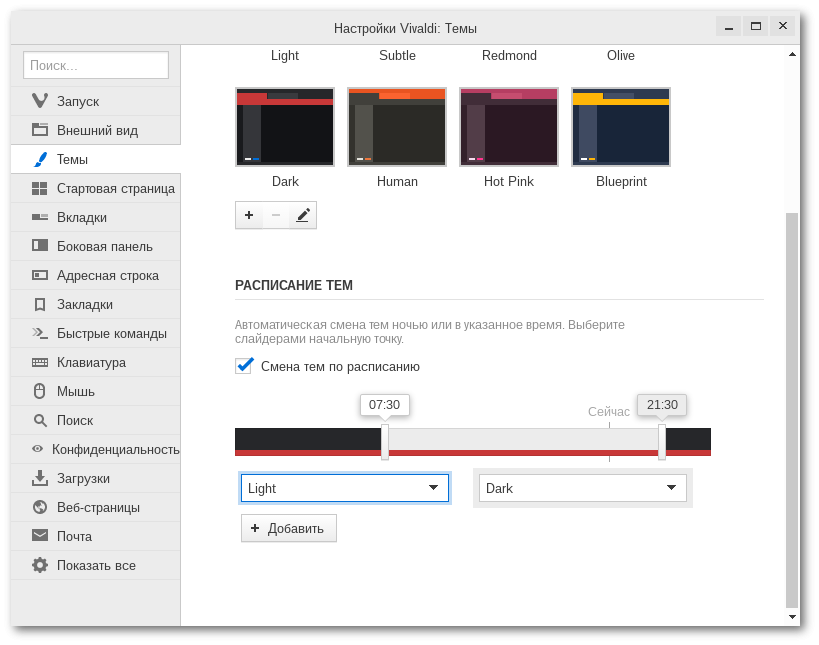Viewport: 819px width, 645px height.
Task: Click the Сейчас time marker label
Action: point(609,412)
